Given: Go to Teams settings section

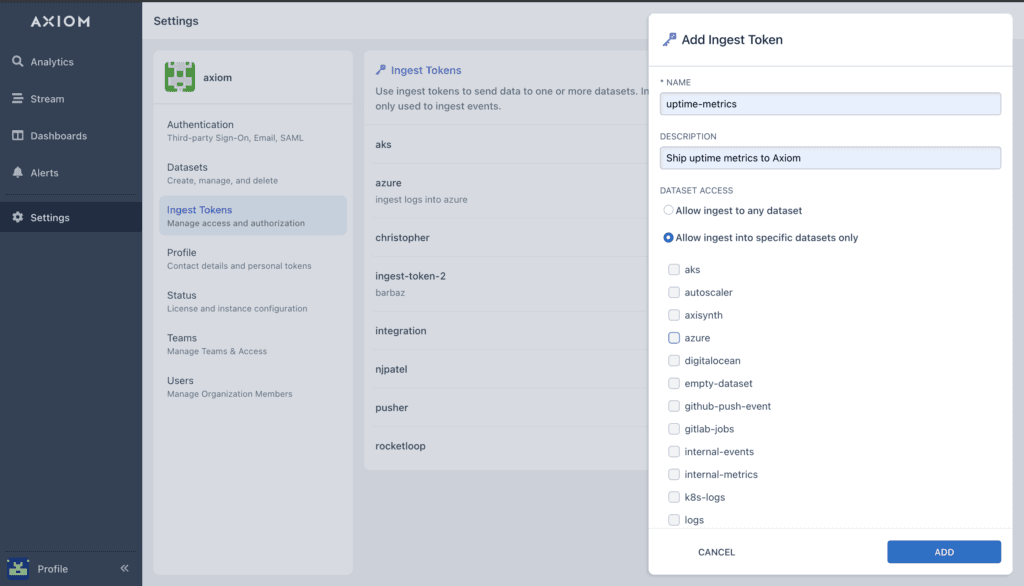Looking at the screenshot, I should (x=182, y=338).
